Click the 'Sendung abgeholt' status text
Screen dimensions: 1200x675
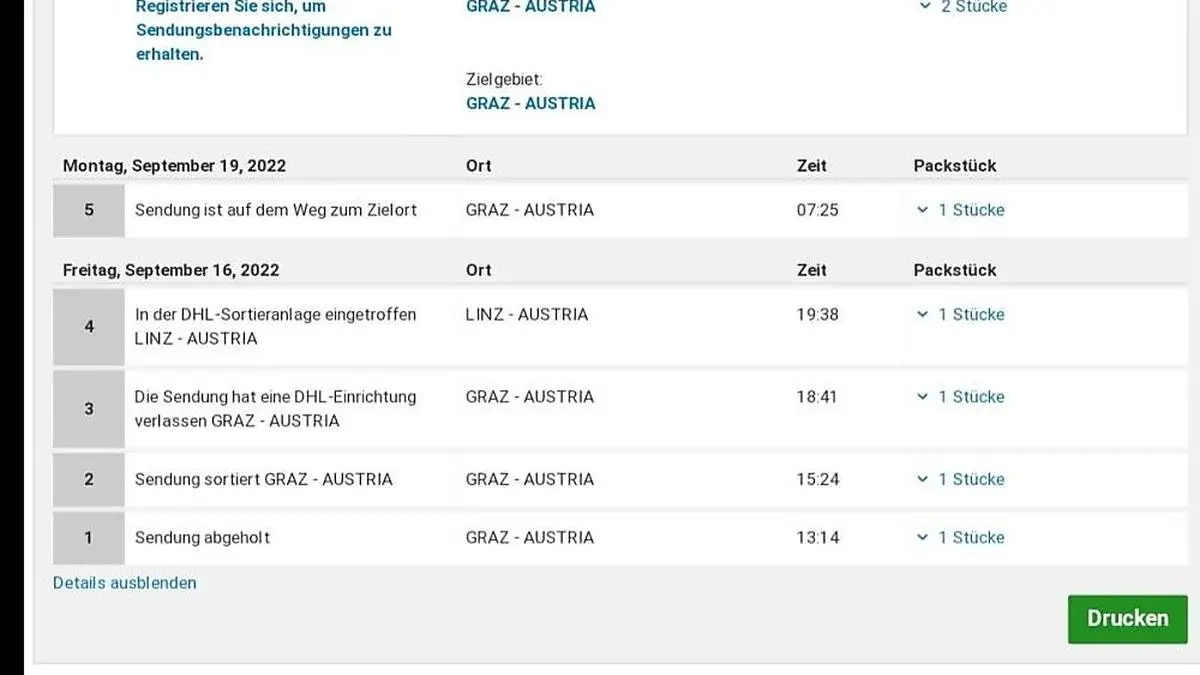(202, 537)
